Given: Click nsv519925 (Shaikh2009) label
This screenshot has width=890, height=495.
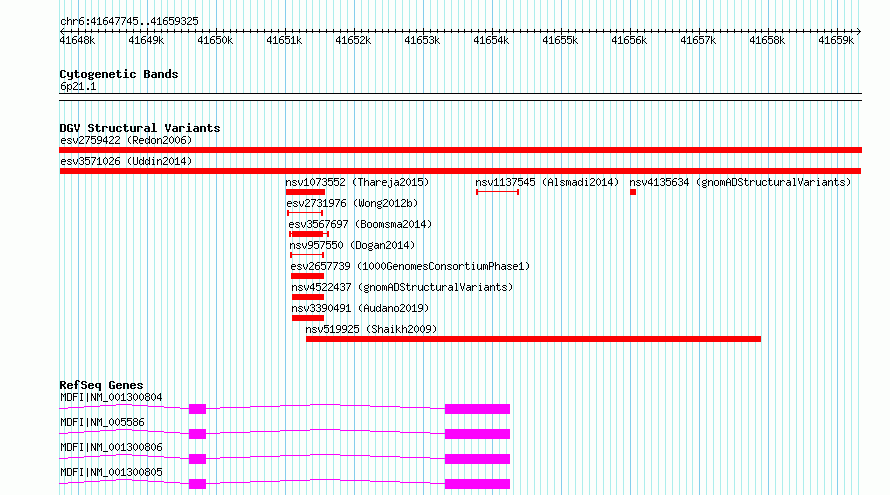Looking at the screenshot, I should [x=371, y=329].
